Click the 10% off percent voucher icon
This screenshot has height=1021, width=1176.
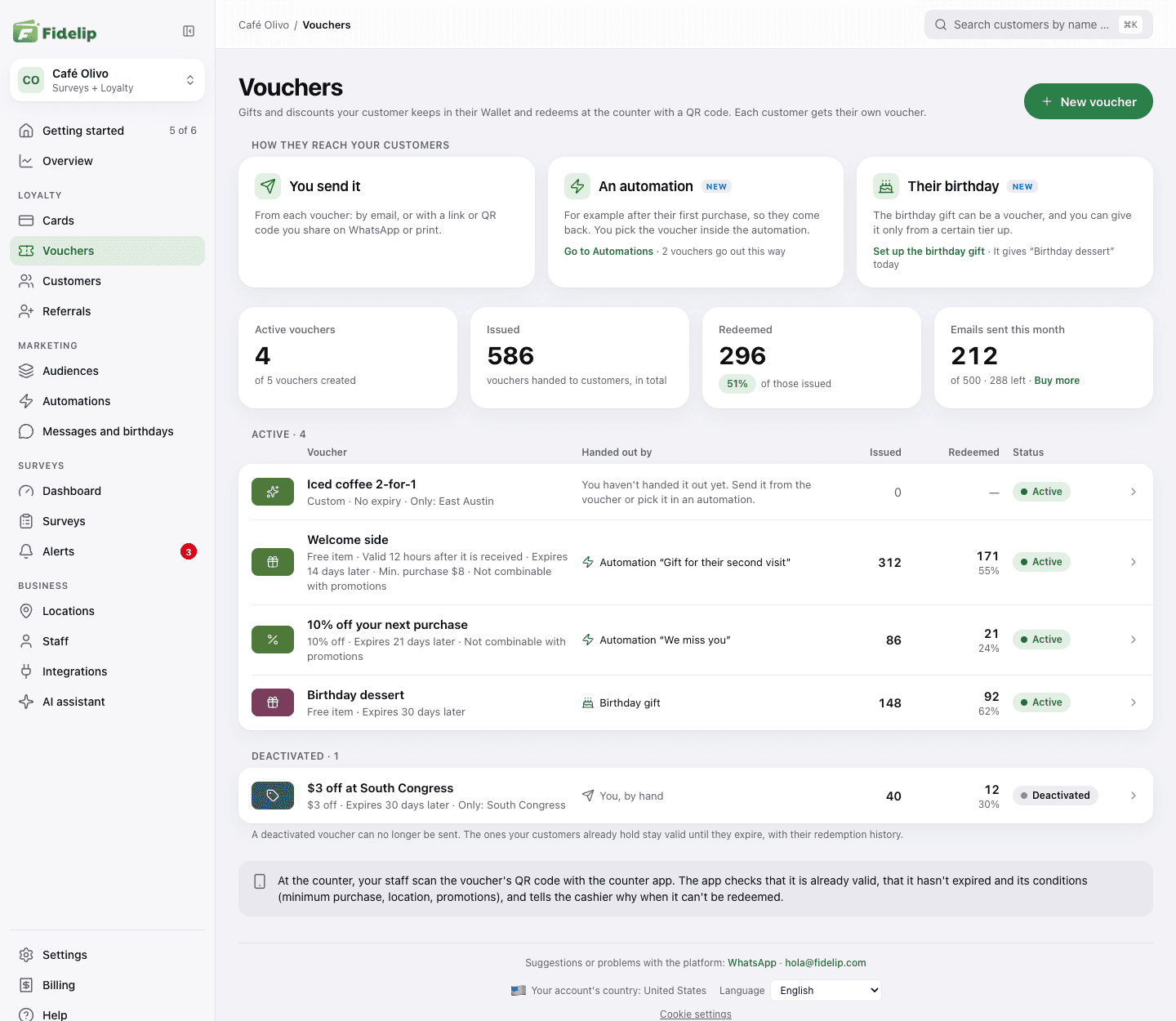tap(273, 640)
